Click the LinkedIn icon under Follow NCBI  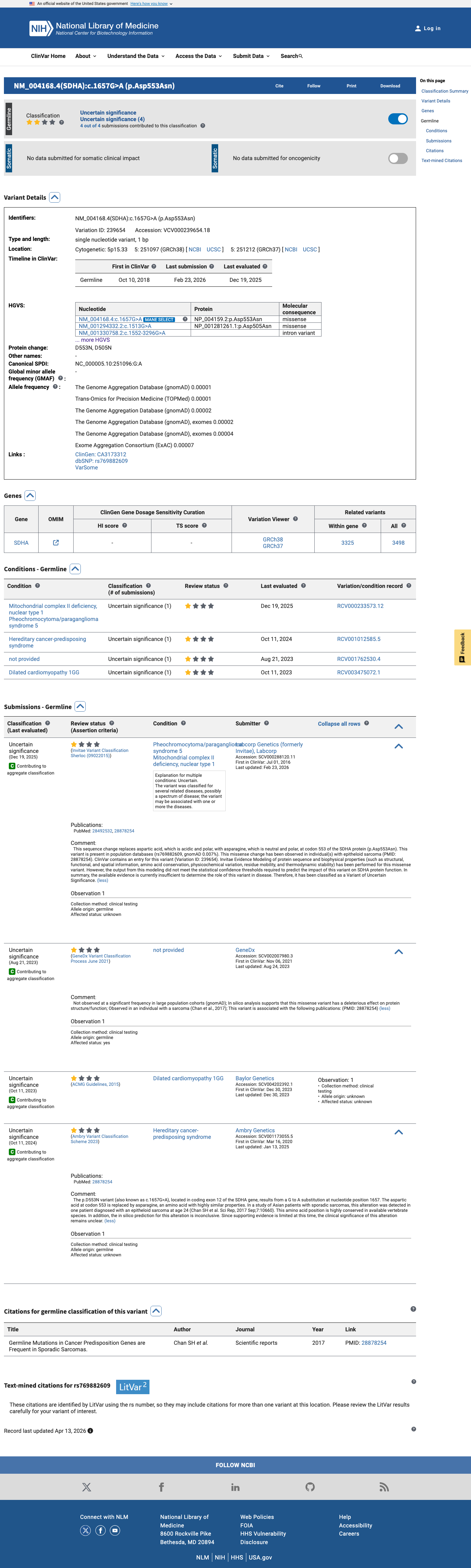(235, 1487)
